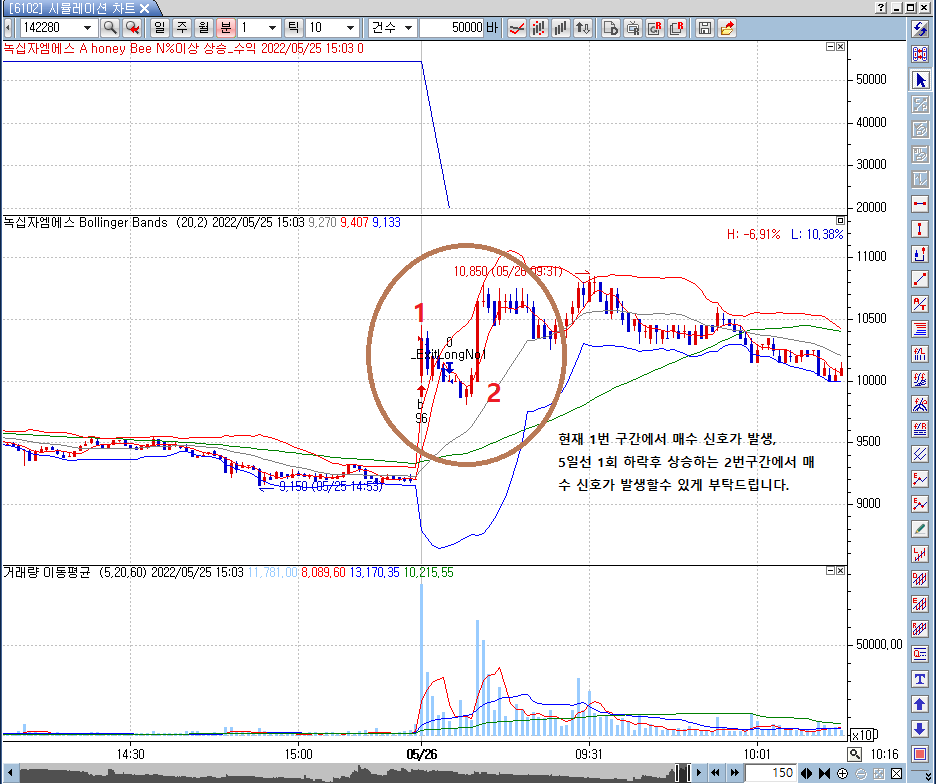This screenshot has height=784, width=936.
Task: Switch chart period to 주 (weekly)
Action: click(x=181, y=28)
